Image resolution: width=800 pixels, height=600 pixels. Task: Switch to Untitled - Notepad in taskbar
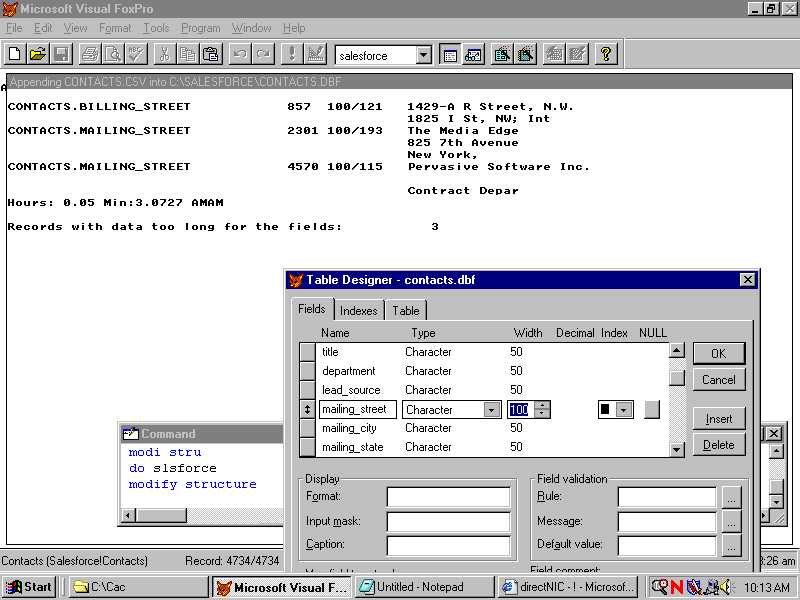point(424,587)
